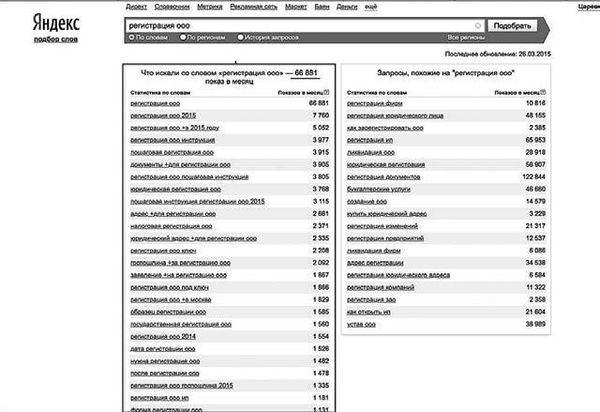This screenshot has width=600, height=412.
Task: Select the История запросов radio button
Action: 240,37
